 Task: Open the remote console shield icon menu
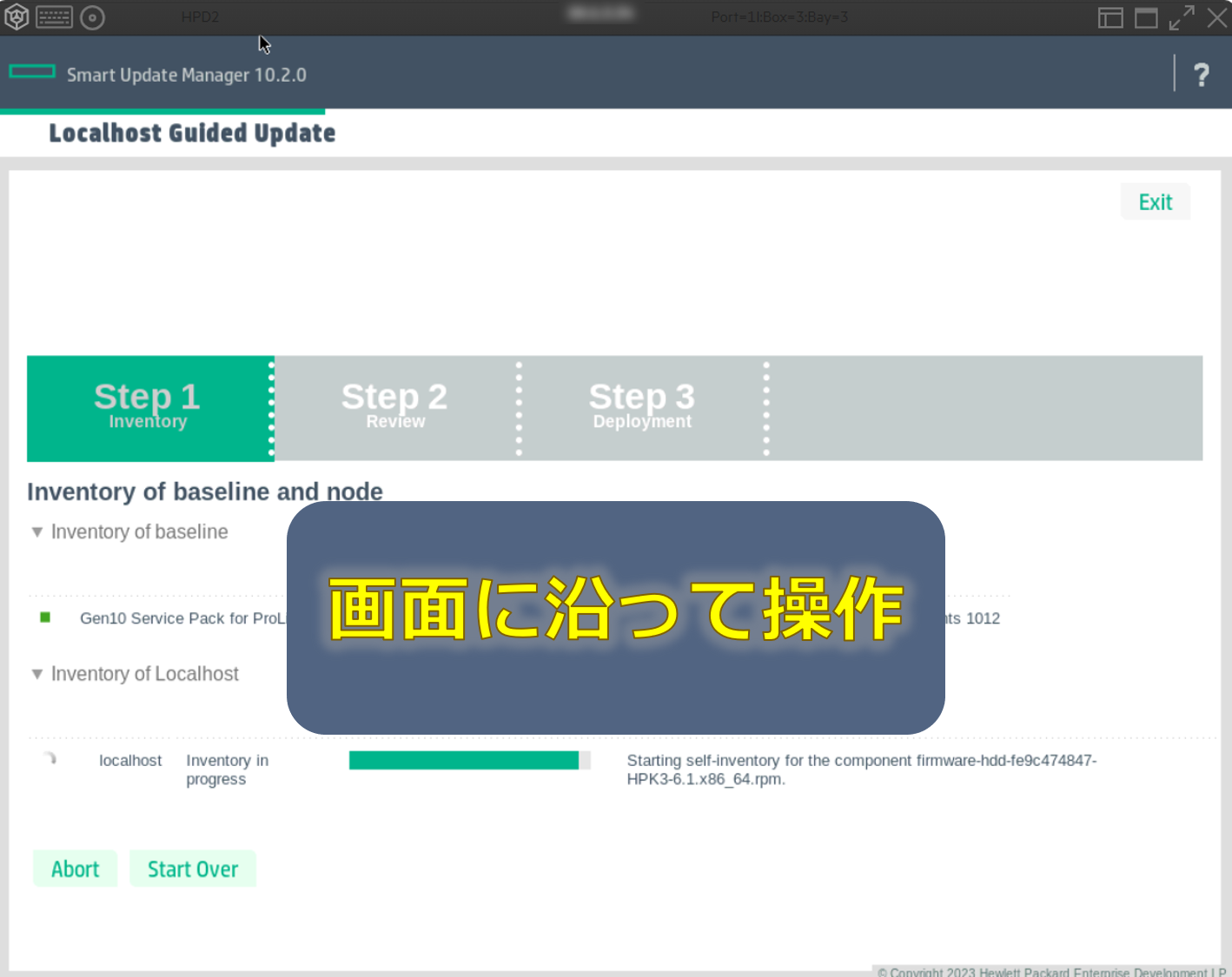[17, 17]
